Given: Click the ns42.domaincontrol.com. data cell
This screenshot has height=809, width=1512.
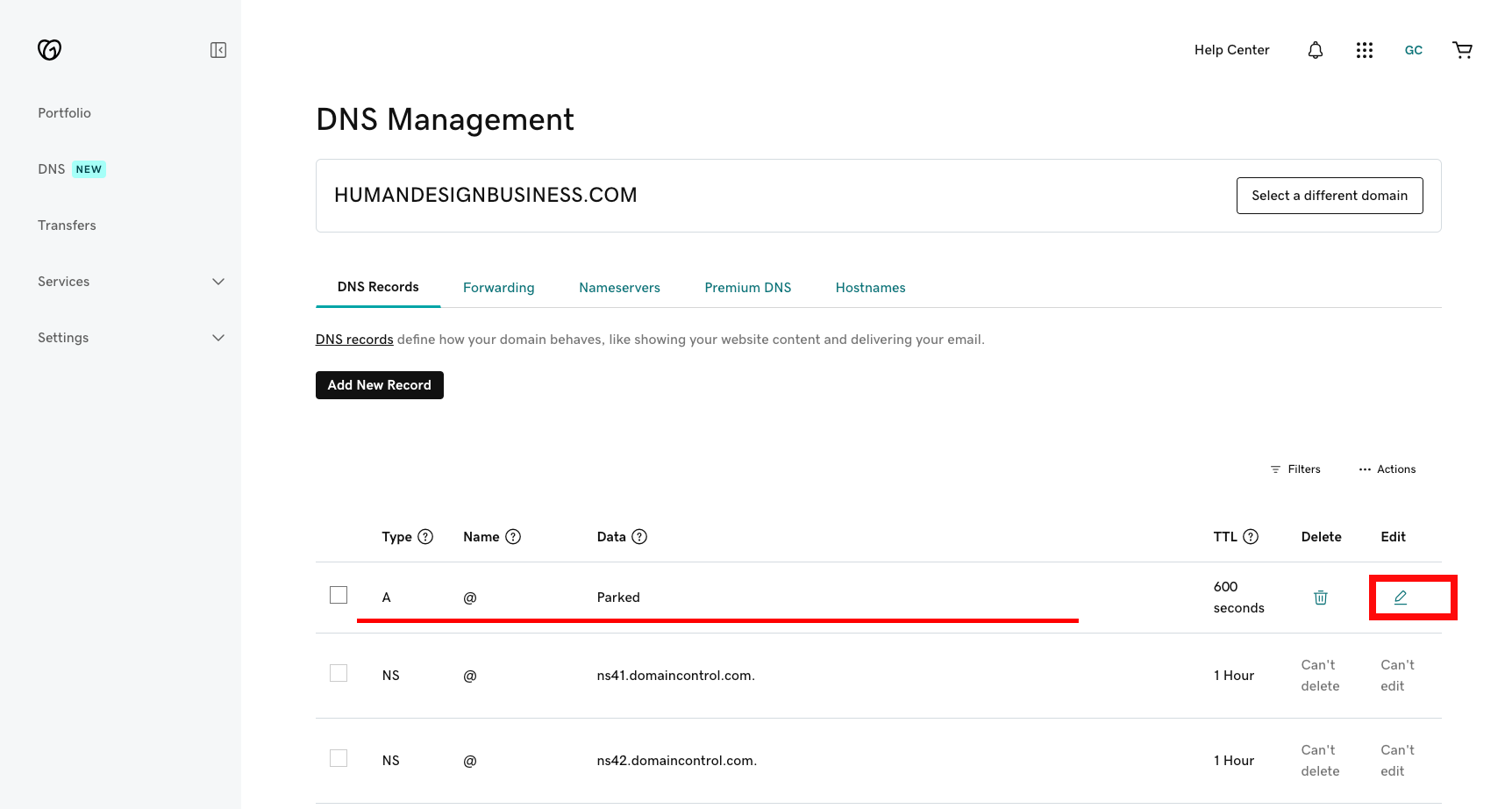Looking at the screenshot, I should 677,761.
